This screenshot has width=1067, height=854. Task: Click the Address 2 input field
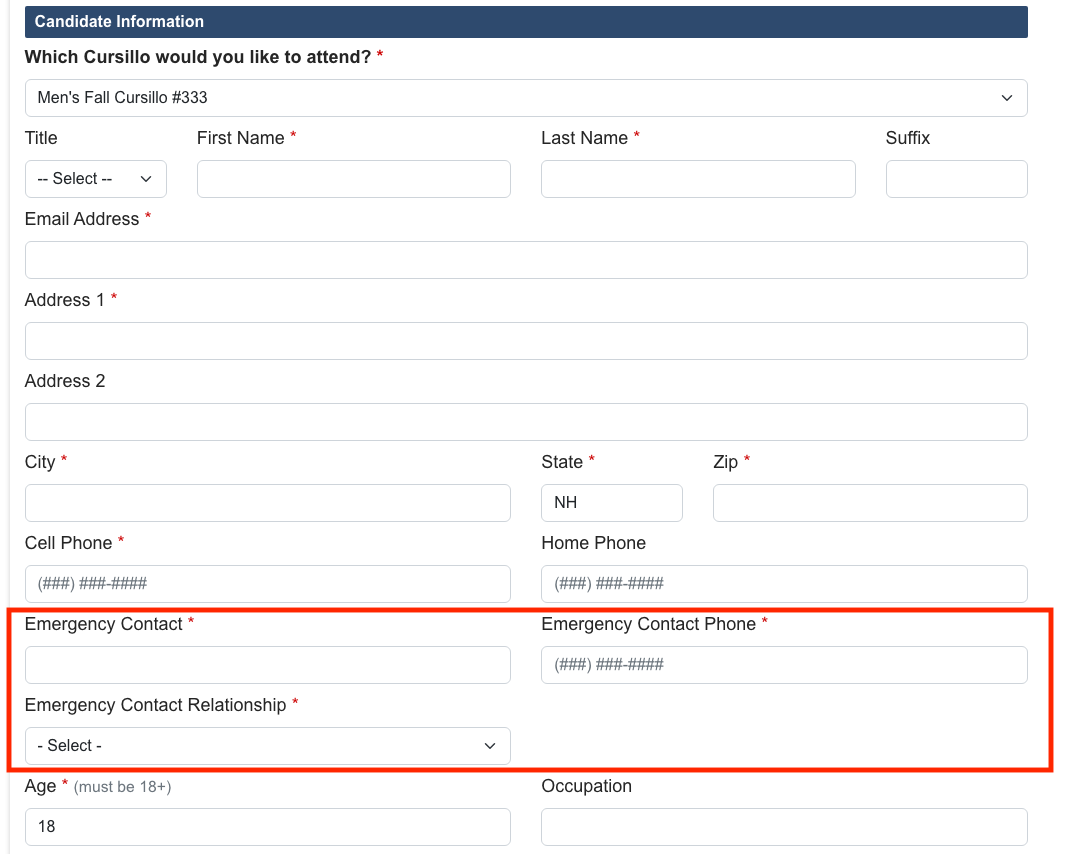tap(526, 422)
